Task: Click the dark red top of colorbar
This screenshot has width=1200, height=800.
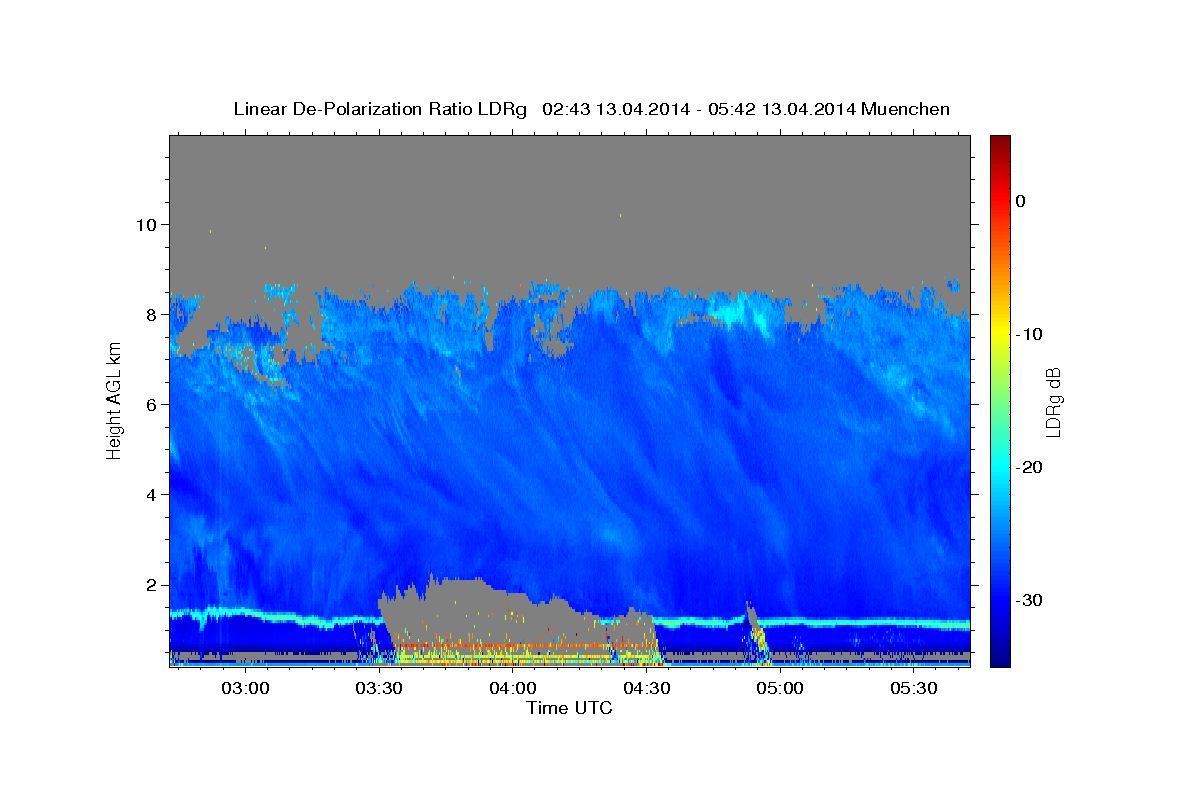Action: pos(1000,142)
